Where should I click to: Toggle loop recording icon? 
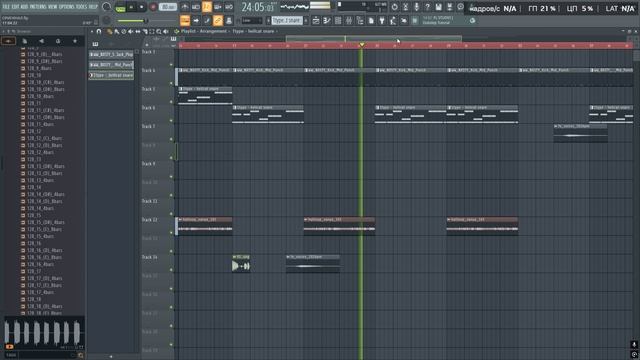tap(229, 7)
